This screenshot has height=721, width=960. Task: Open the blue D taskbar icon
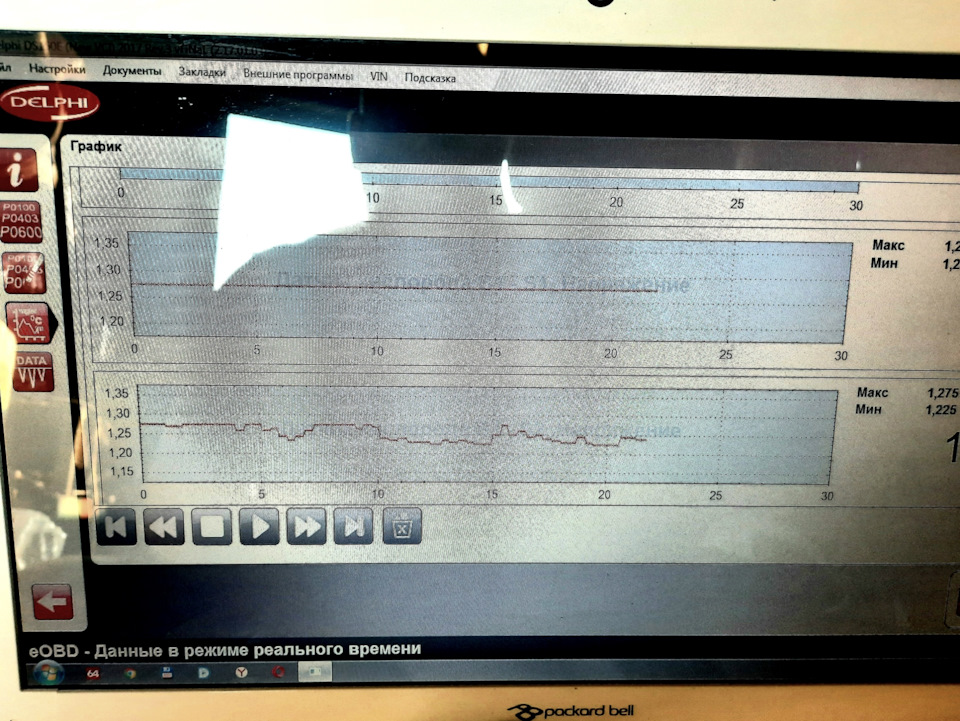pos(204,673)
